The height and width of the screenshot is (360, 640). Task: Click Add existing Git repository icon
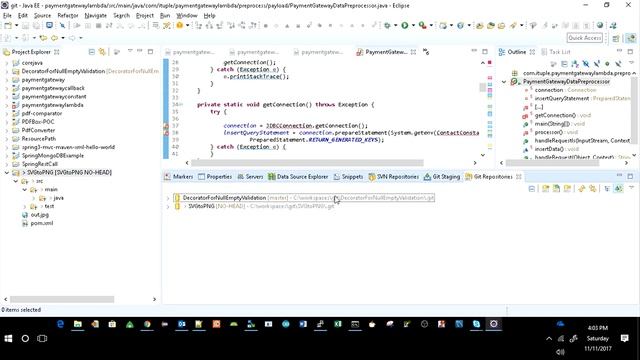coord(546,189)
